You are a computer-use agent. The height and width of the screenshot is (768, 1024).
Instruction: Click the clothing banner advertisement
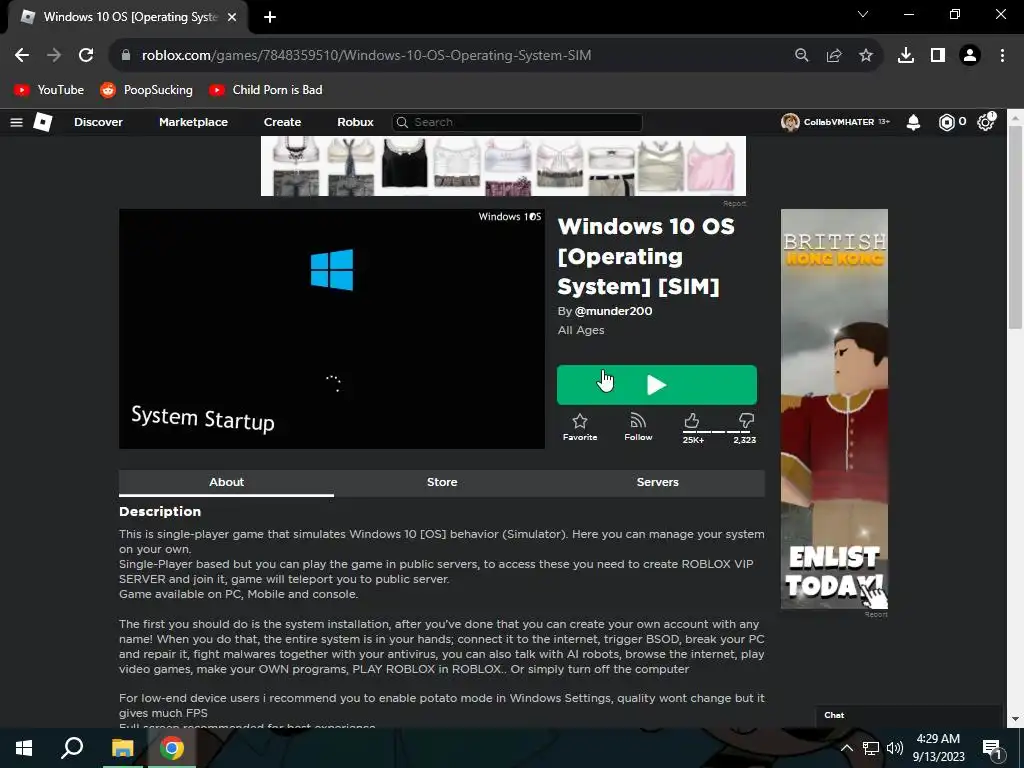click(x=503, y=166)
